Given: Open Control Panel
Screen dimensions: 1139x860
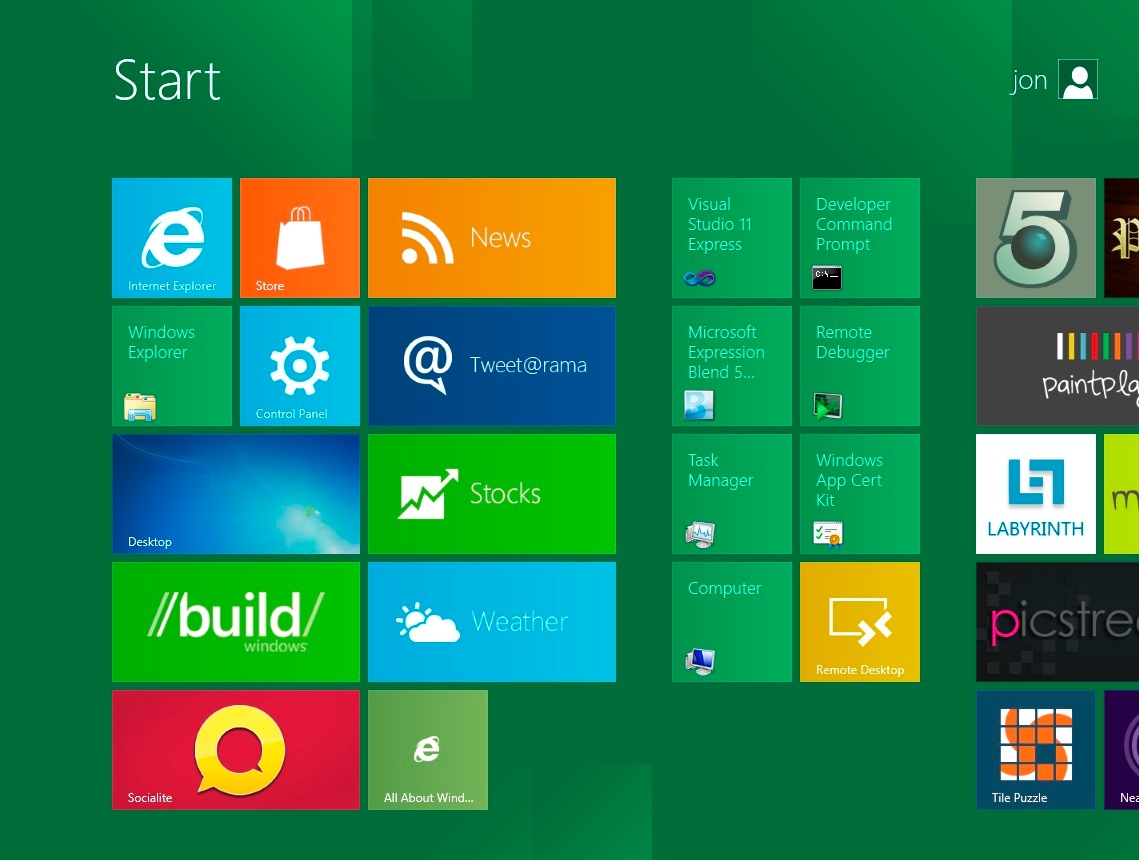Looking at the screenshot, I should tap(299, 365).
